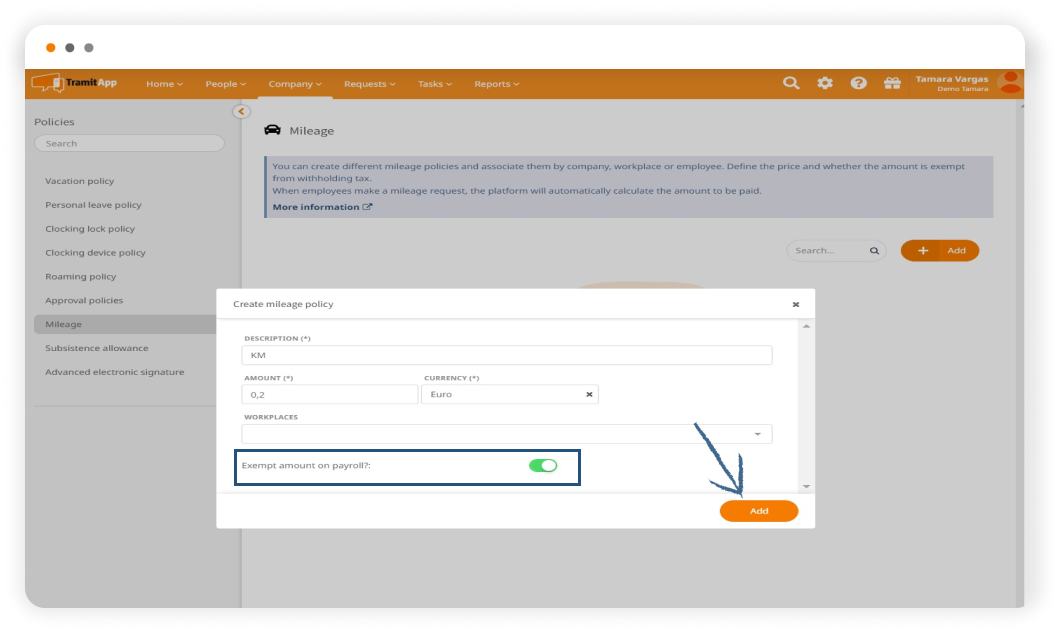Screen dimensions: 1061x633
Task: Expand the Workplaces dropdown
Action: (757, 434)
